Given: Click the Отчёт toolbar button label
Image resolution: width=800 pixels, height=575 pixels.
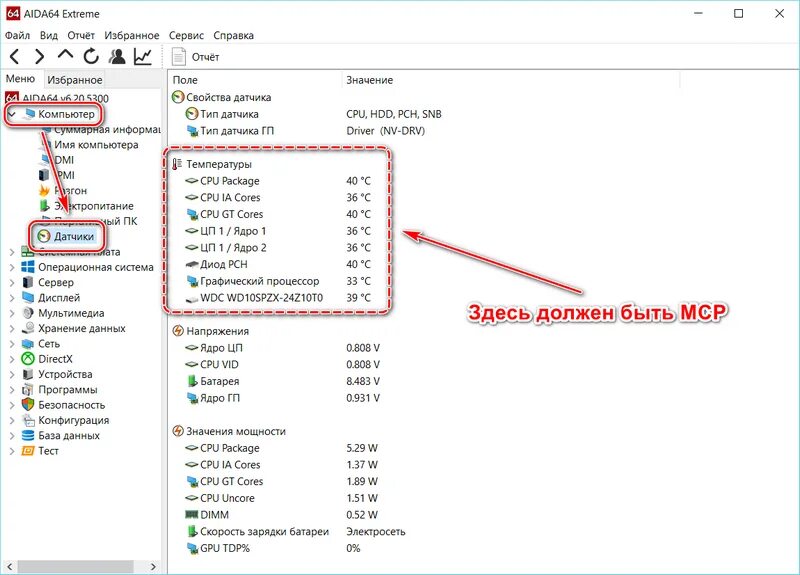Looking at the screenshot, I should click(x=206, y=57).
